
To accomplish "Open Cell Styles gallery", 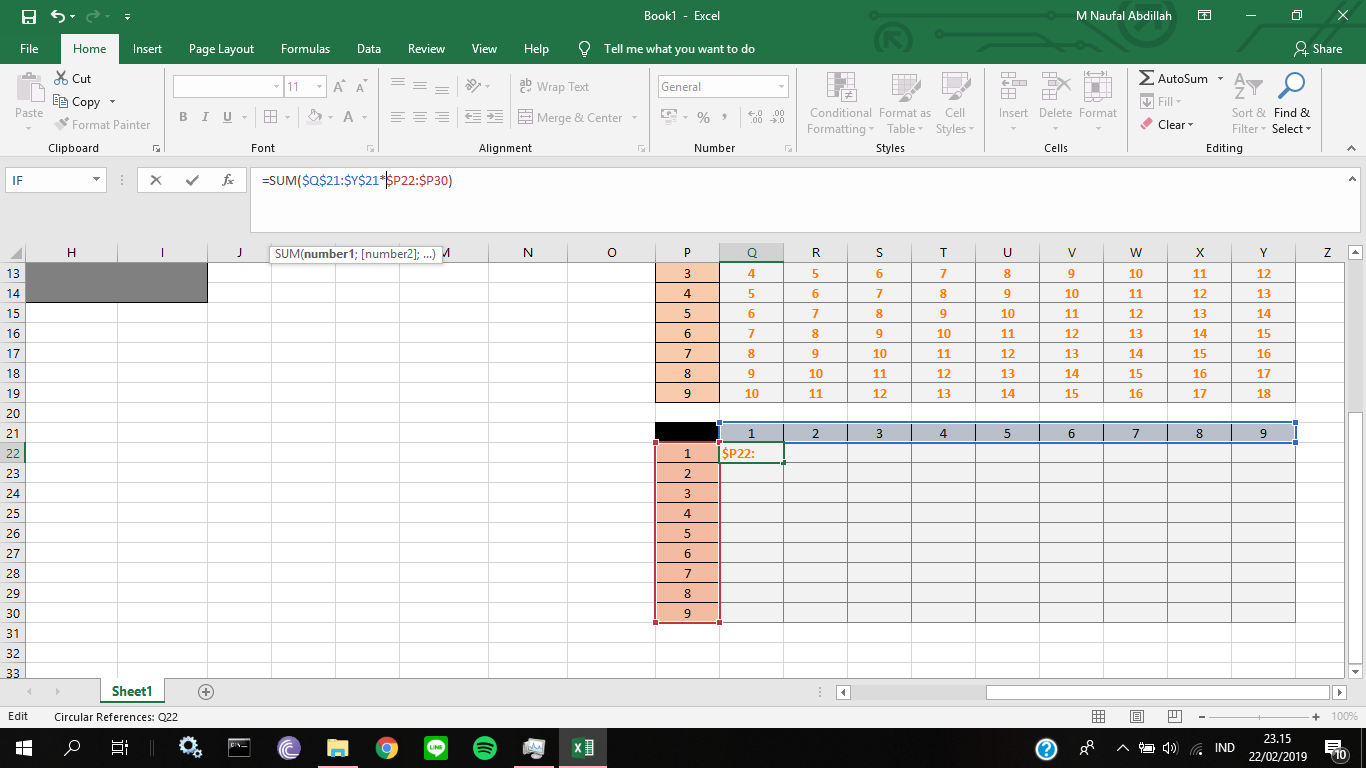I will pos(954,103).
